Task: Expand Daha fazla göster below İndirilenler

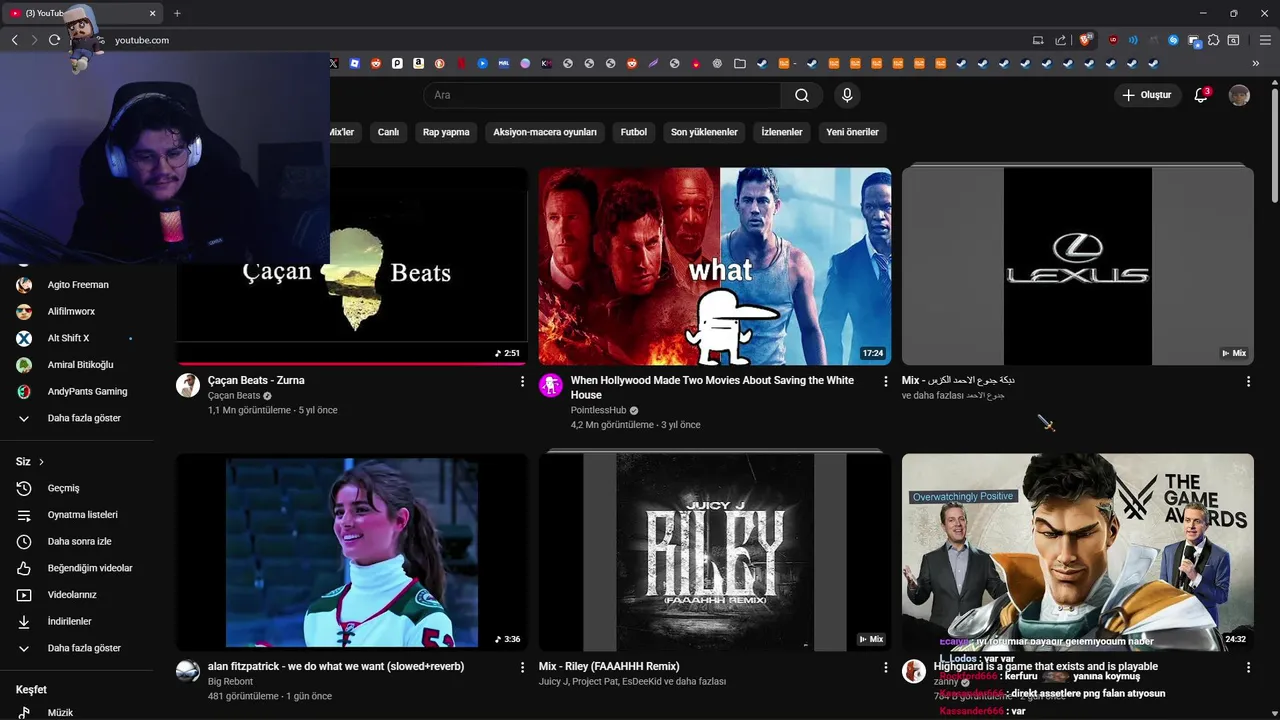Action: [x=77, y=648]
